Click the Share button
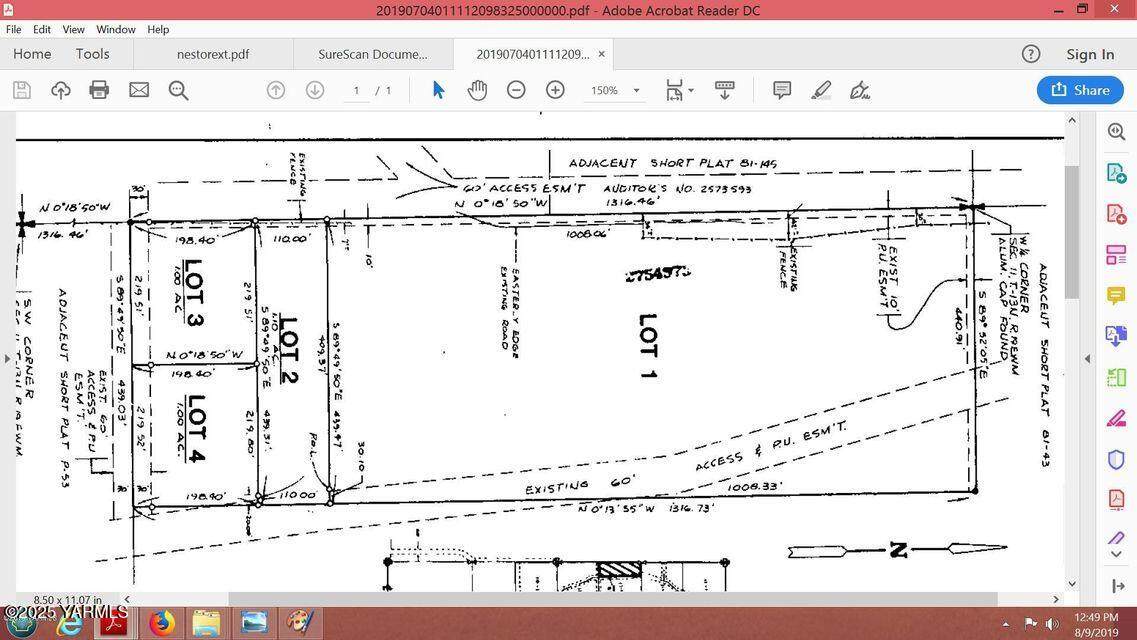Image resolution: width=1137 pixels, height=640 pixels. 1080,90
